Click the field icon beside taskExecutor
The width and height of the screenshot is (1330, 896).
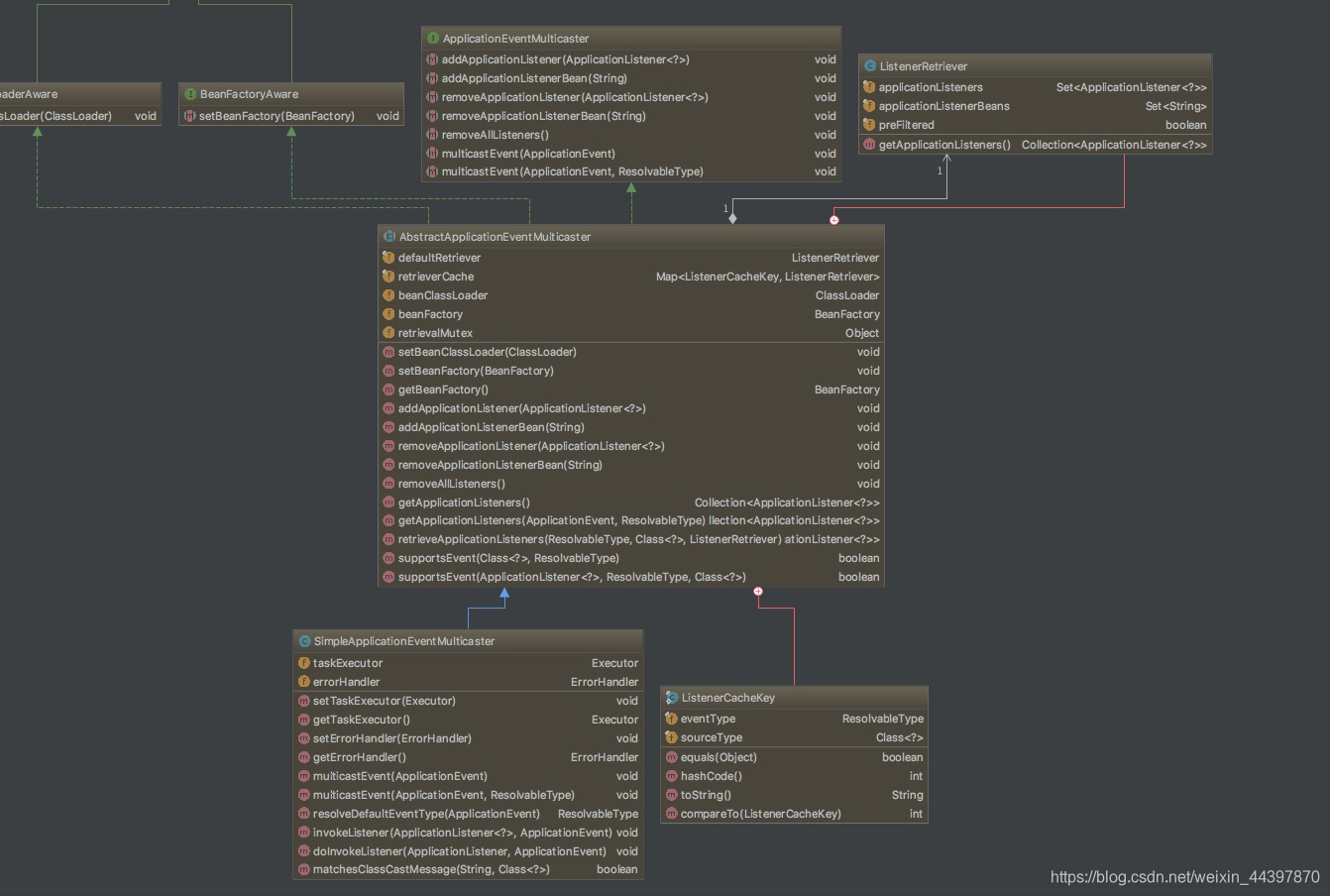pyautogui.click(x=304, y=663)
